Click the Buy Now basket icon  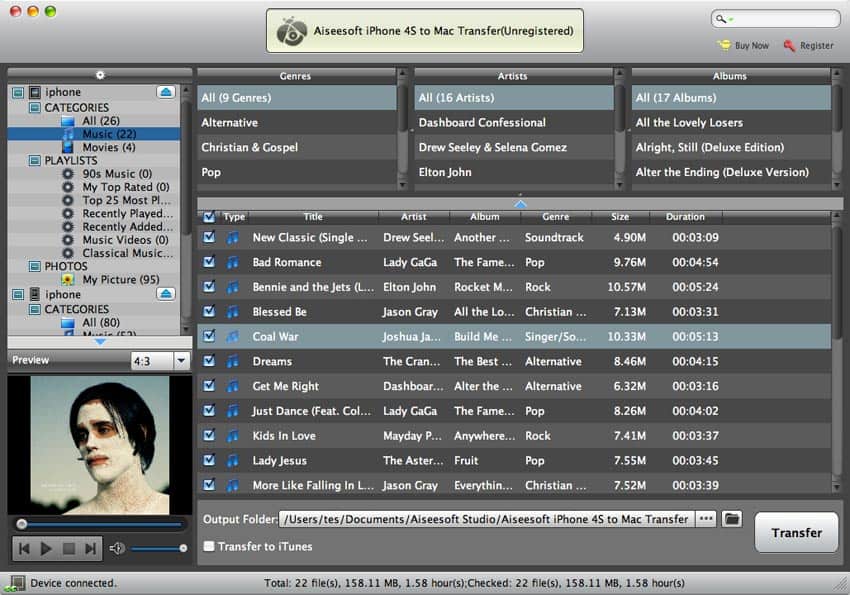point(724,45)
